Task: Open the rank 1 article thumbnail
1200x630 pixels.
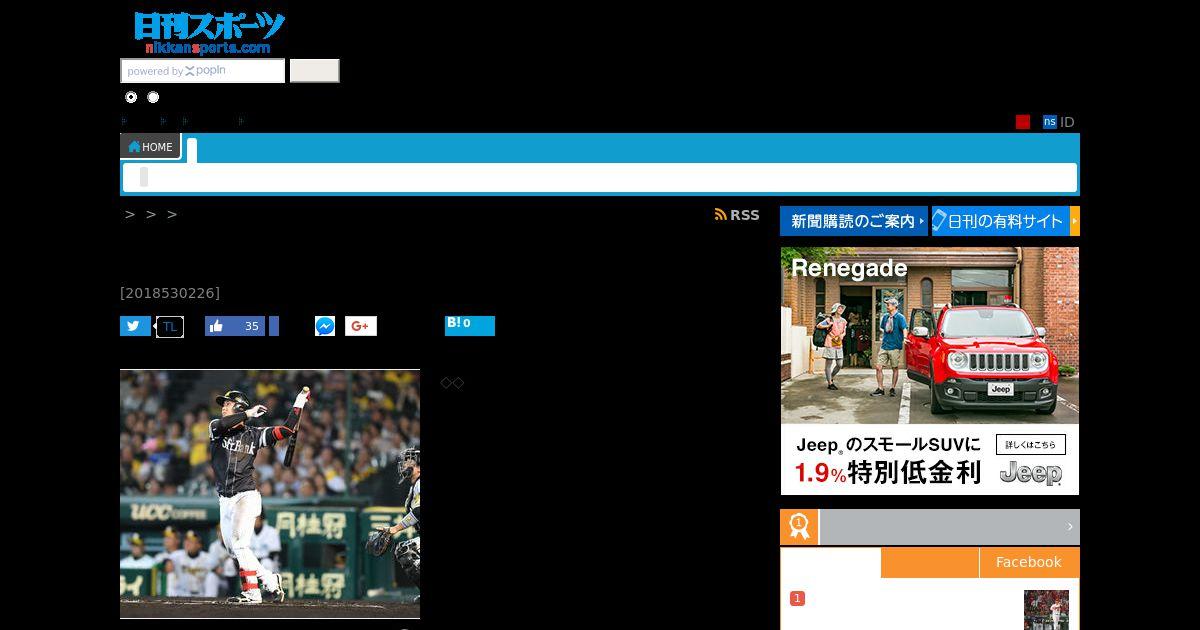Action: (1046, 610)
